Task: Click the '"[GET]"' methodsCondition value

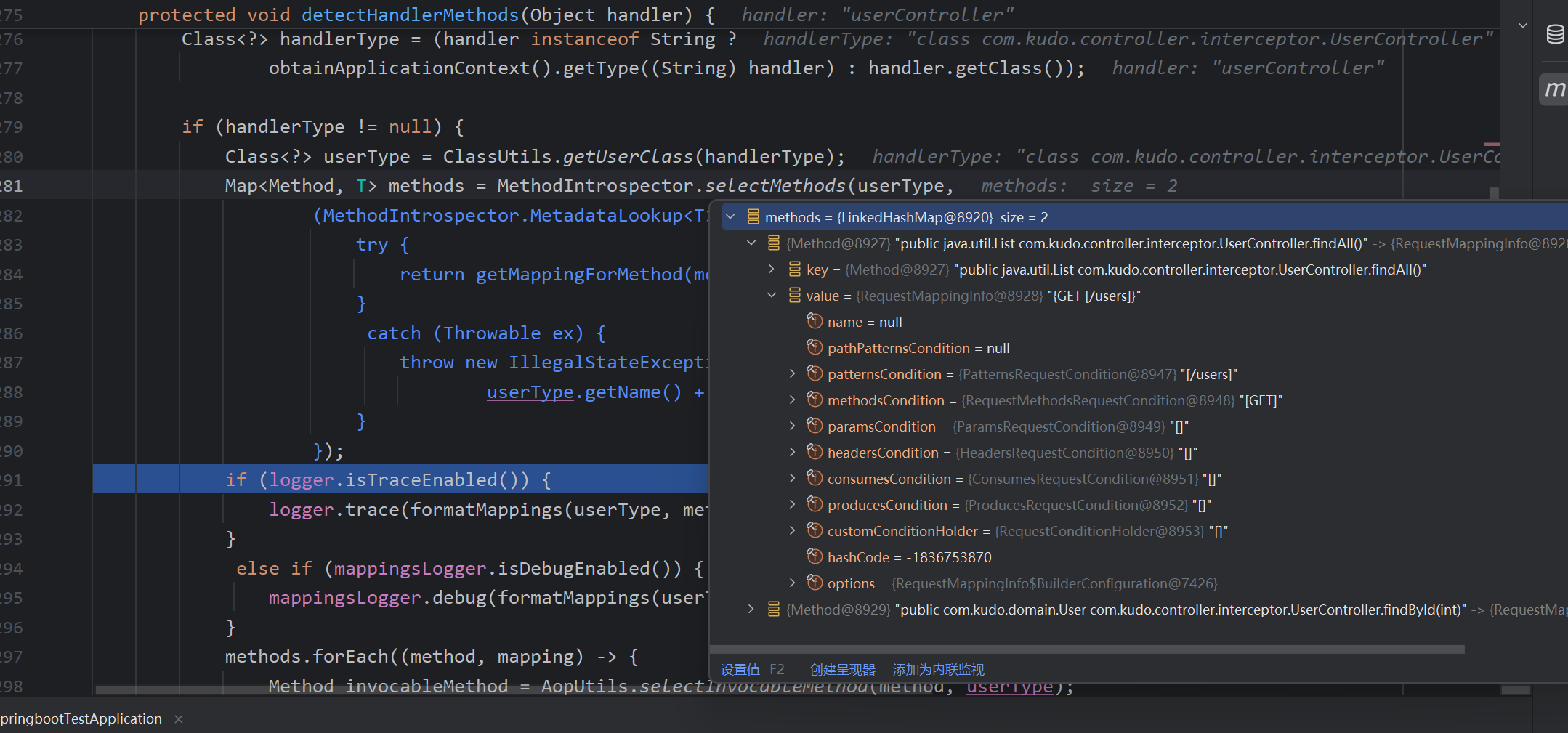Action: click(x=1261, y=400)
